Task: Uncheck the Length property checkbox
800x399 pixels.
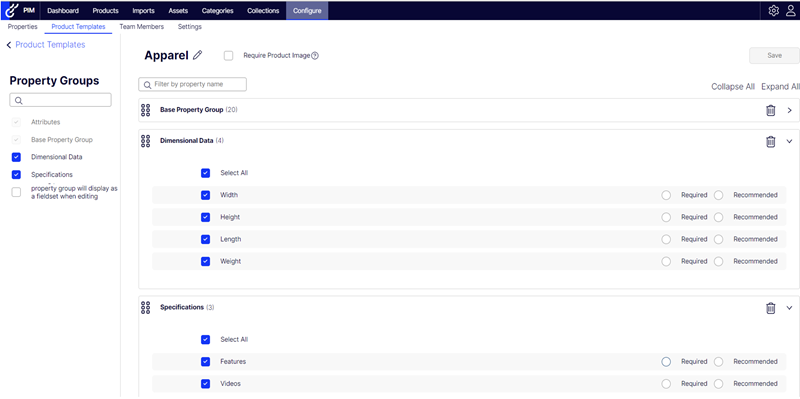Action: (205, 239)
